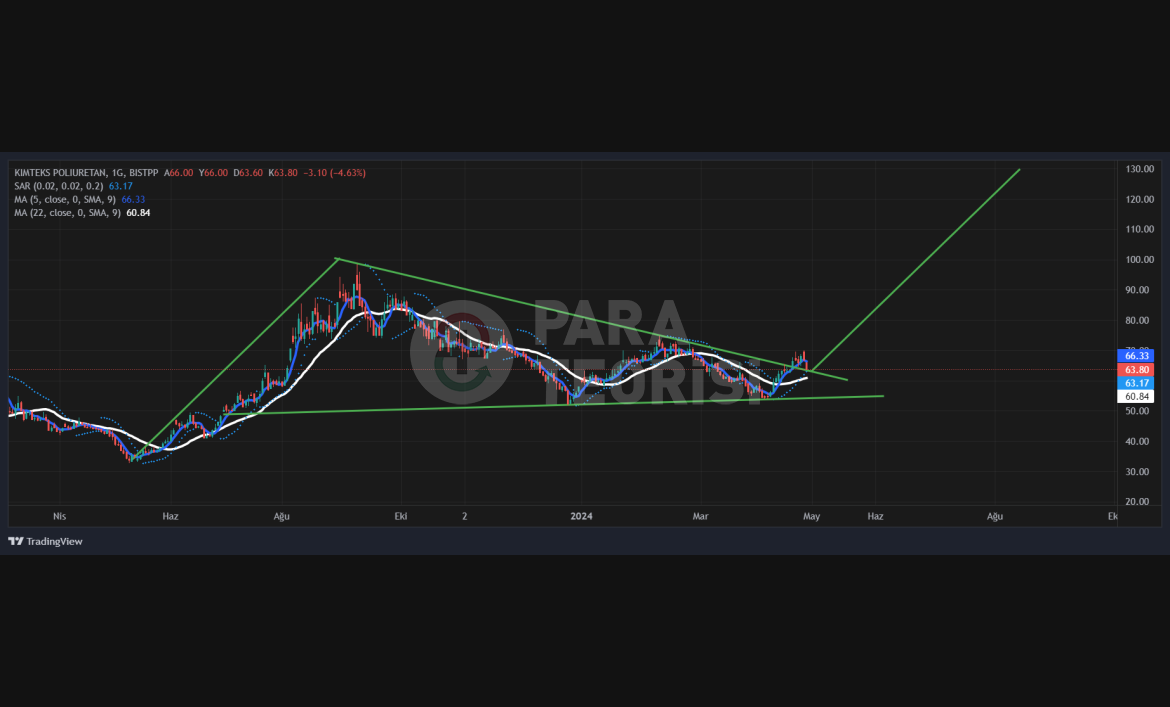Click the 80.00 price axis label
The height and width of the screenshot is (707, 1170).
point(1139,320)
